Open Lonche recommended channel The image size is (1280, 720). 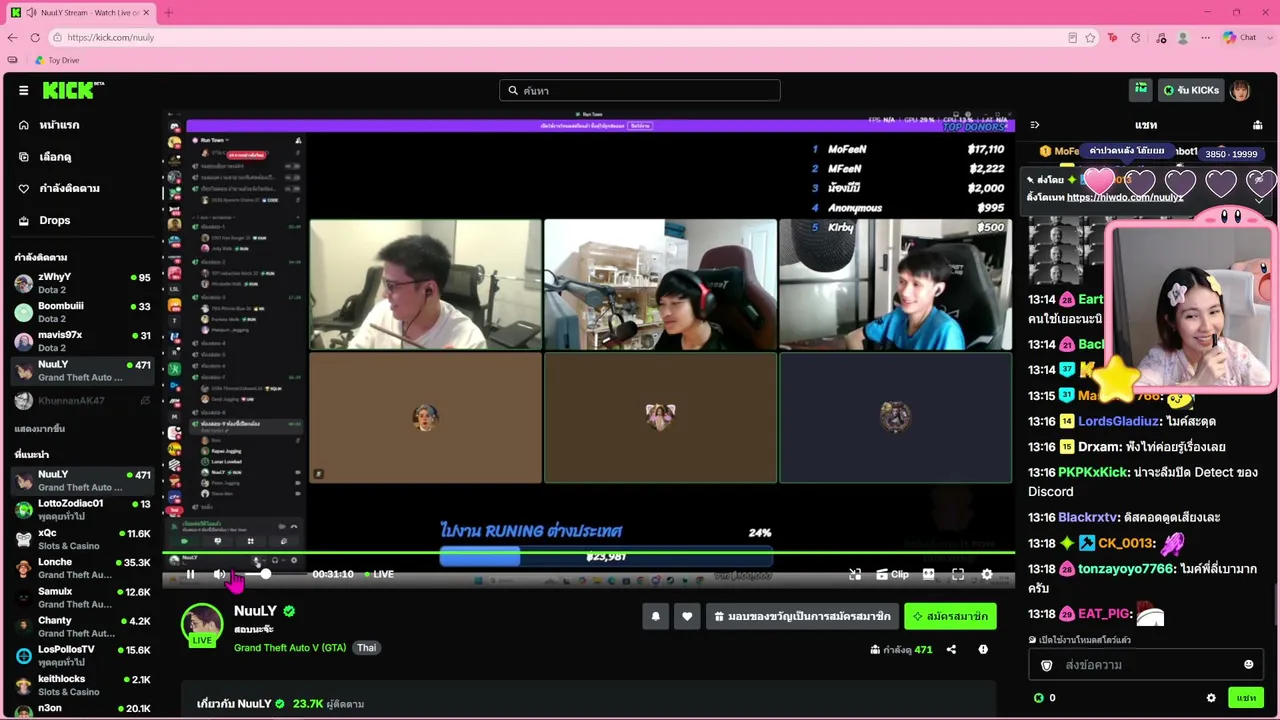point(82,568)
